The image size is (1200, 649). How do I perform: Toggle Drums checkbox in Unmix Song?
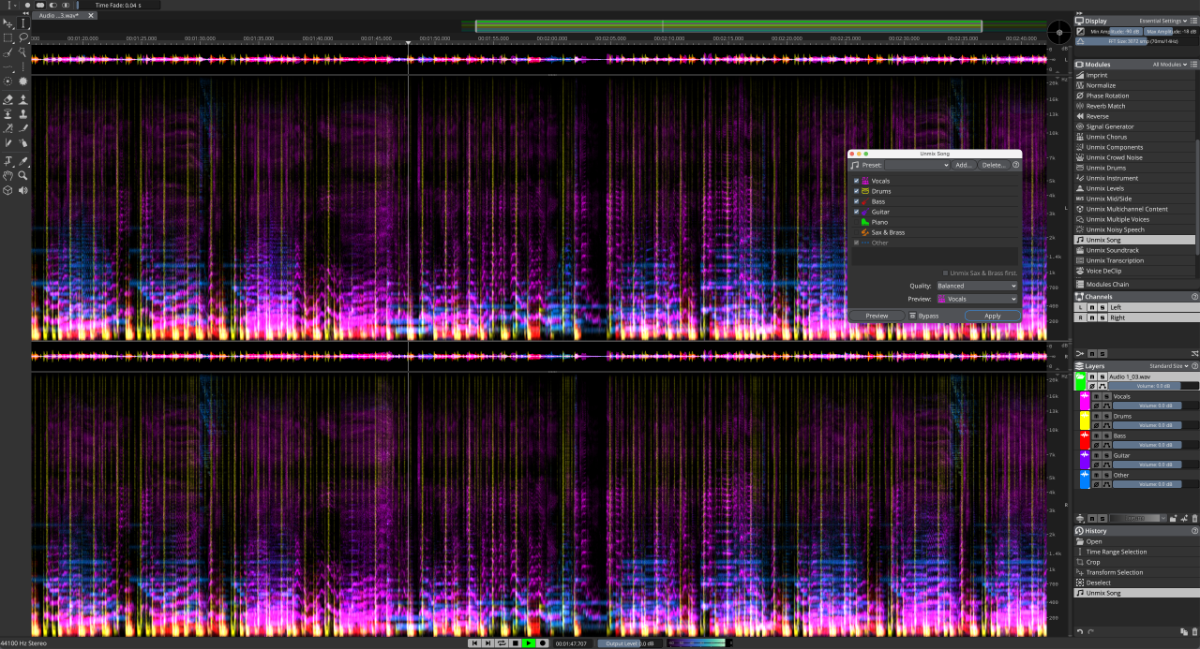(x=856, y=191)
